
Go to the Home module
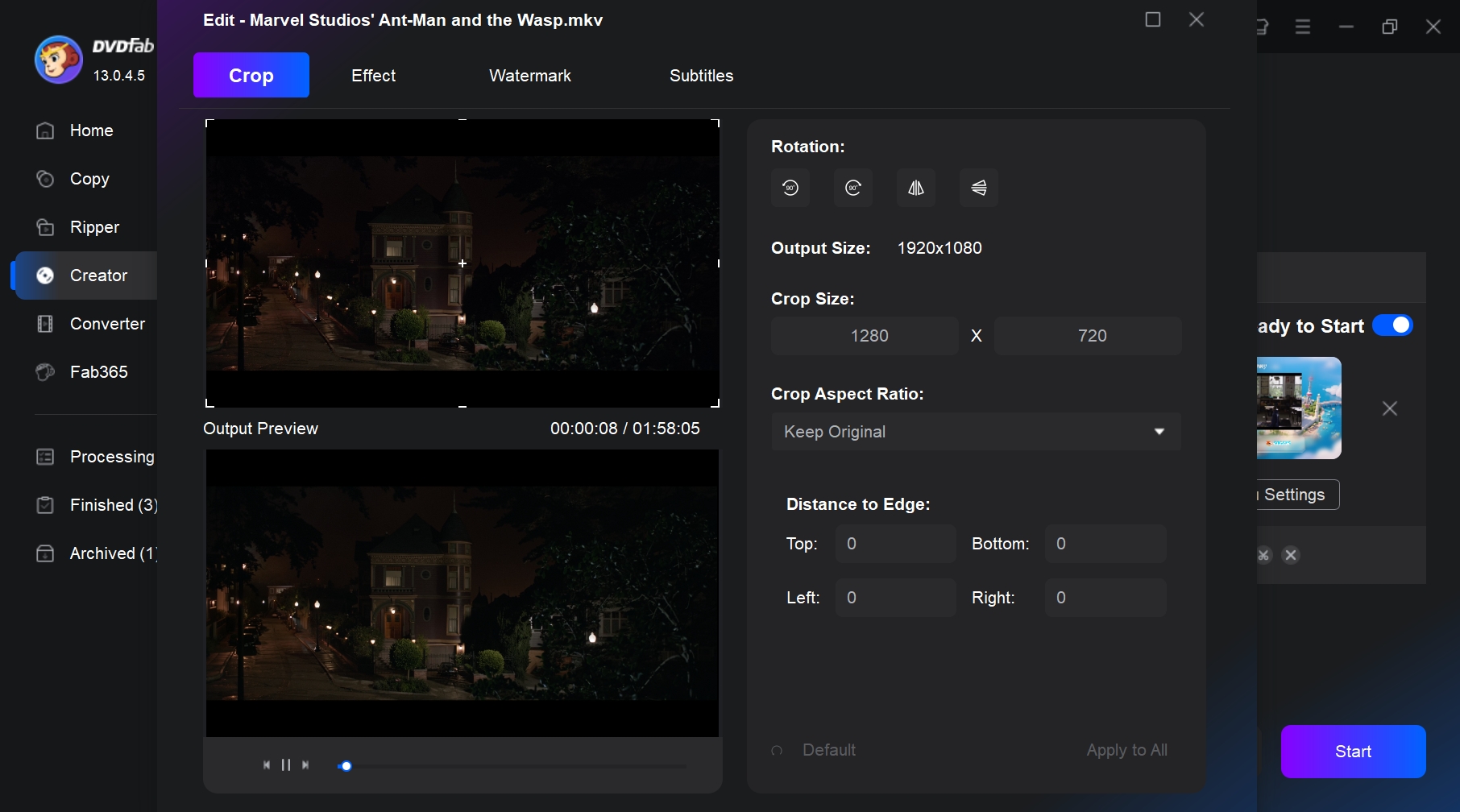coord(90,130)
